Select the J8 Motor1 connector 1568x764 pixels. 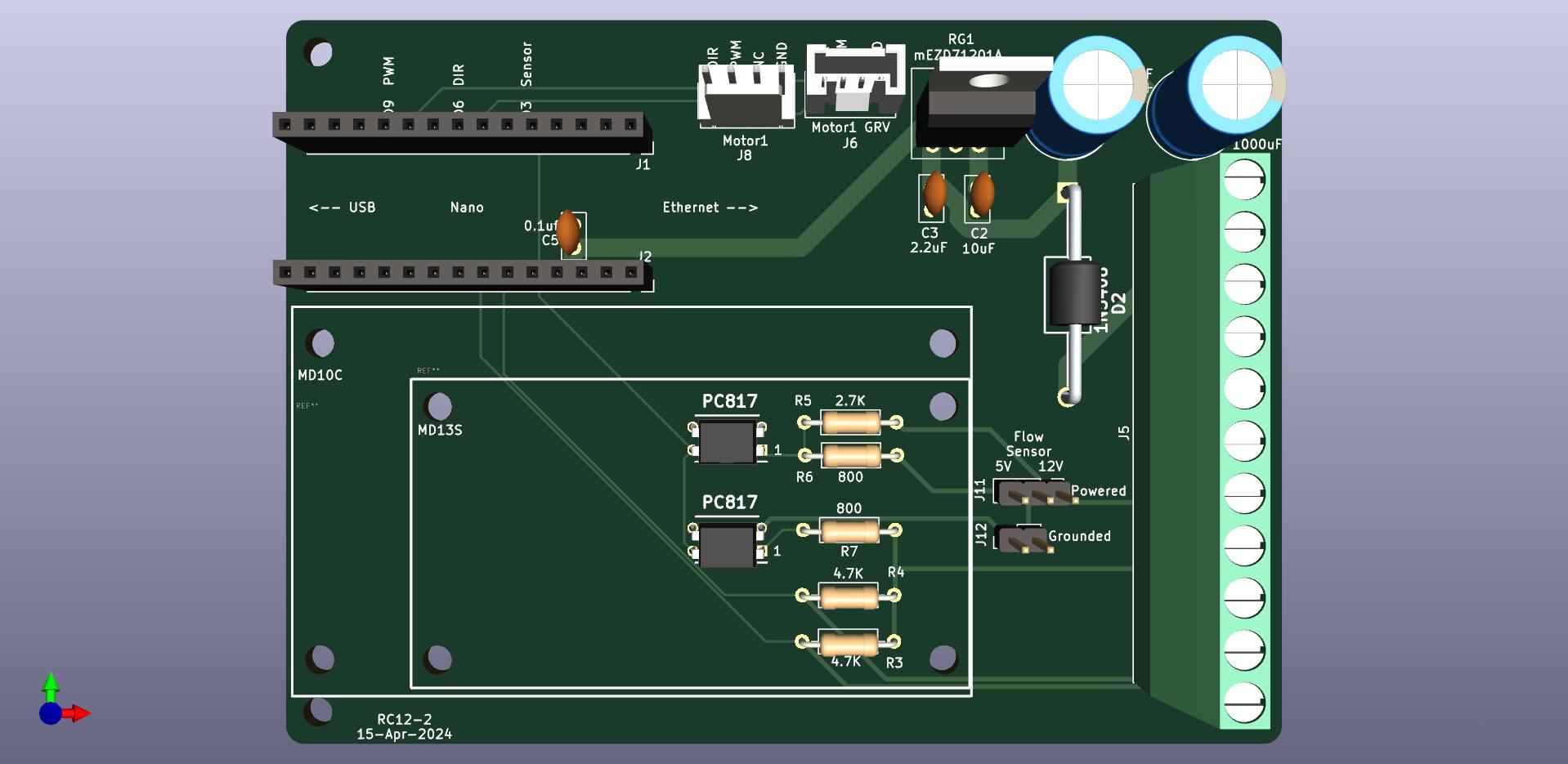[746, 96]
